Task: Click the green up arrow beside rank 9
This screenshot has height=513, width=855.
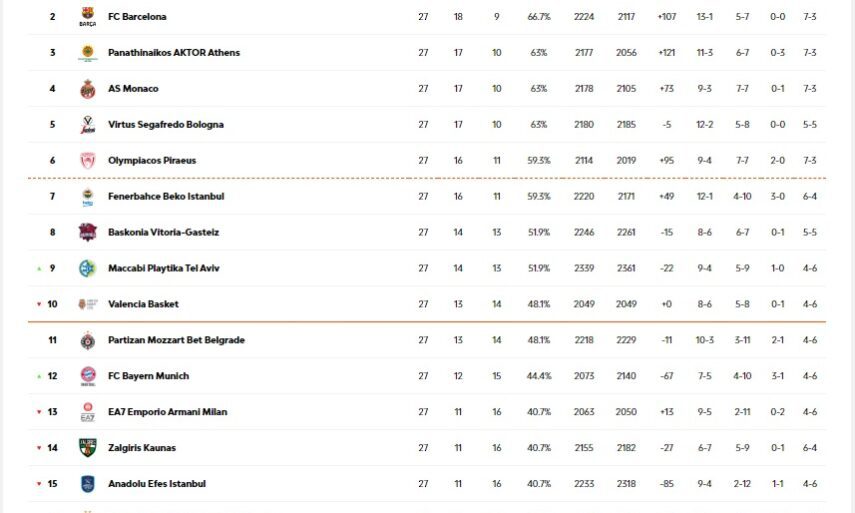Action: [39, 268]
